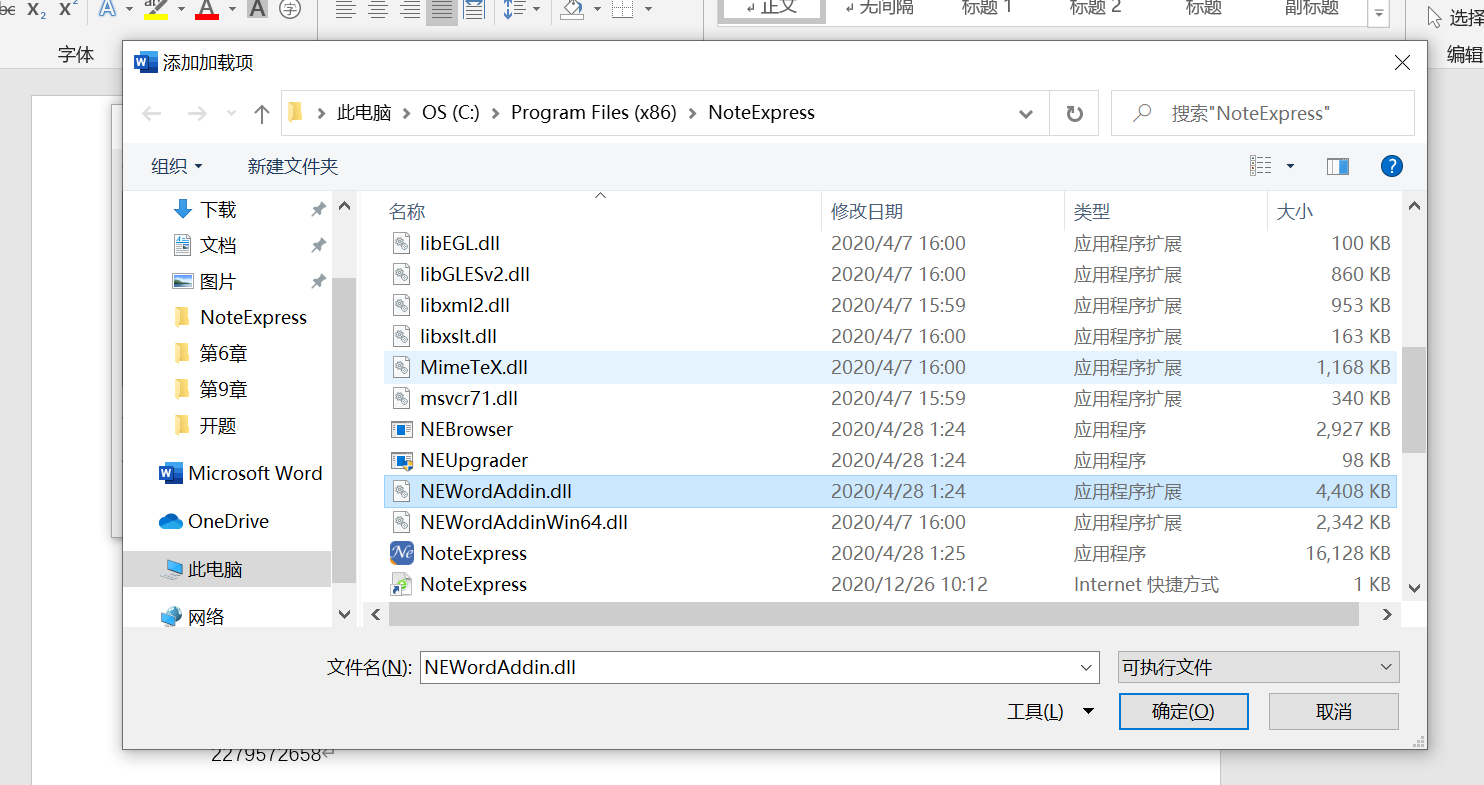
Task: Open the 组织 menu
Action: (x=177, y=167)
